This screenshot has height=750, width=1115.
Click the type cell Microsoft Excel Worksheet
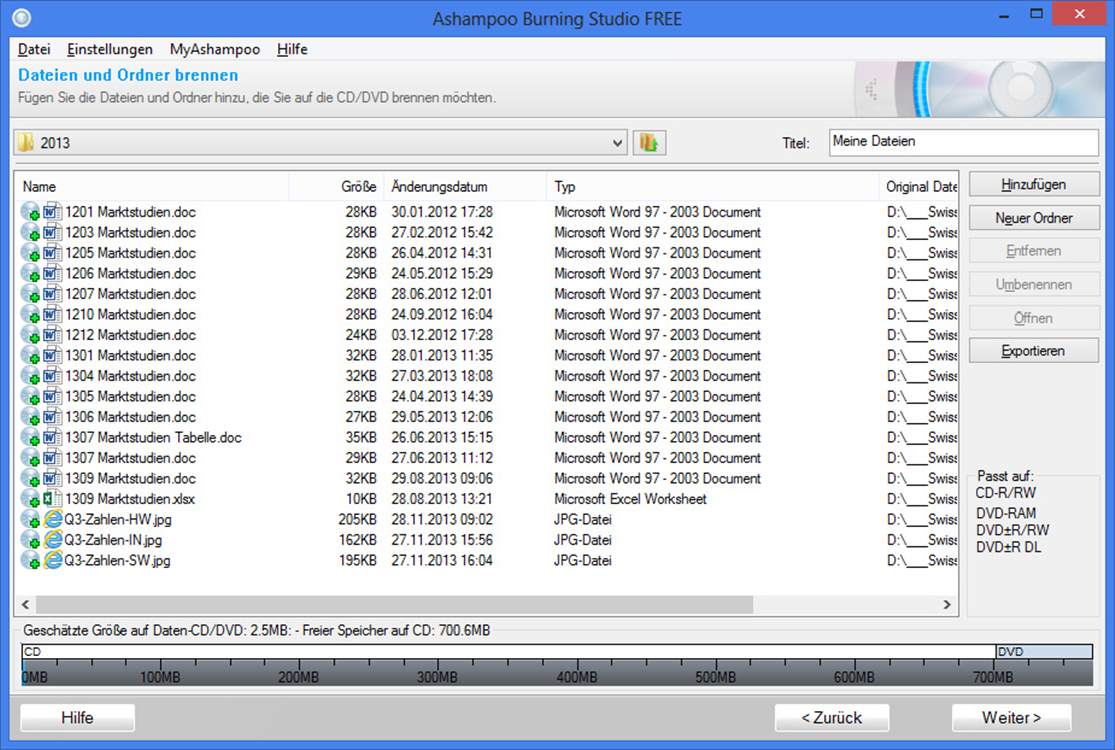630,499
